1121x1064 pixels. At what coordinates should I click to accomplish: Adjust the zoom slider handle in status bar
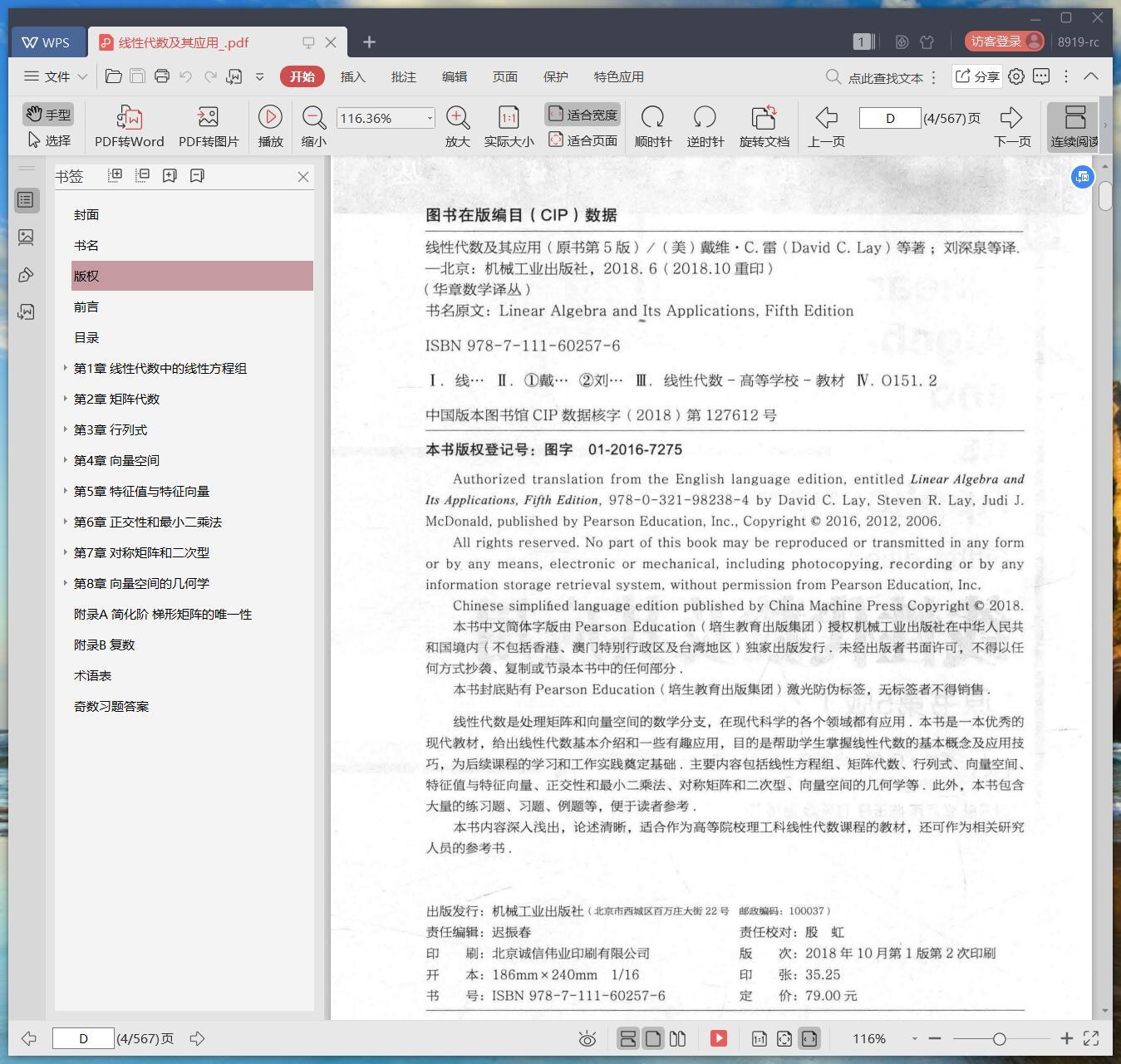(x=999, y=1038)
